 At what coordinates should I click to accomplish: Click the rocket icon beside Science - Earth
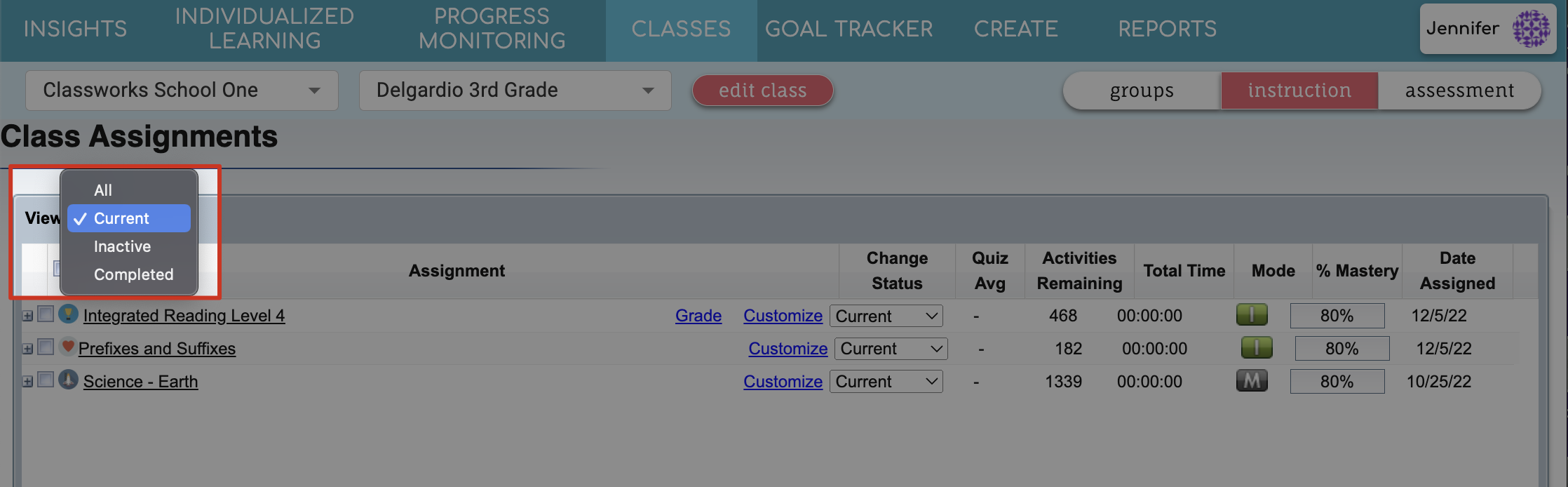[69, 380]
